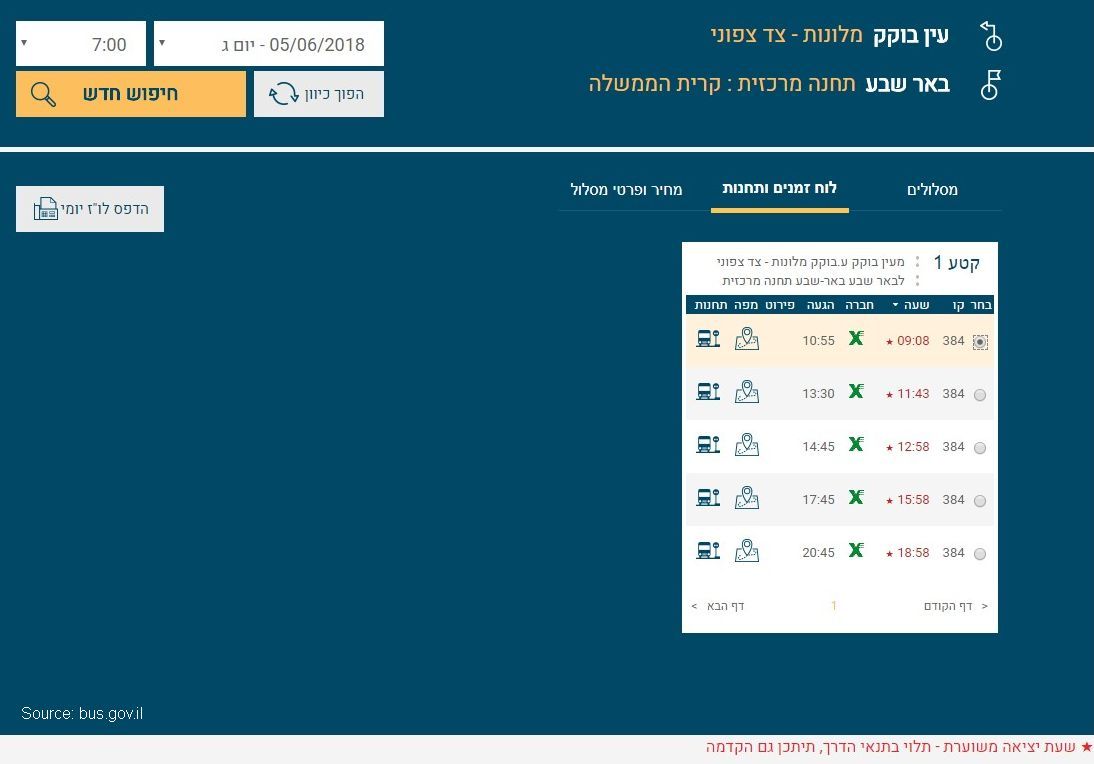Select line 384 radio for 11:43 departure
Viewport: 1094px width, 764px height.
[980, 395]
